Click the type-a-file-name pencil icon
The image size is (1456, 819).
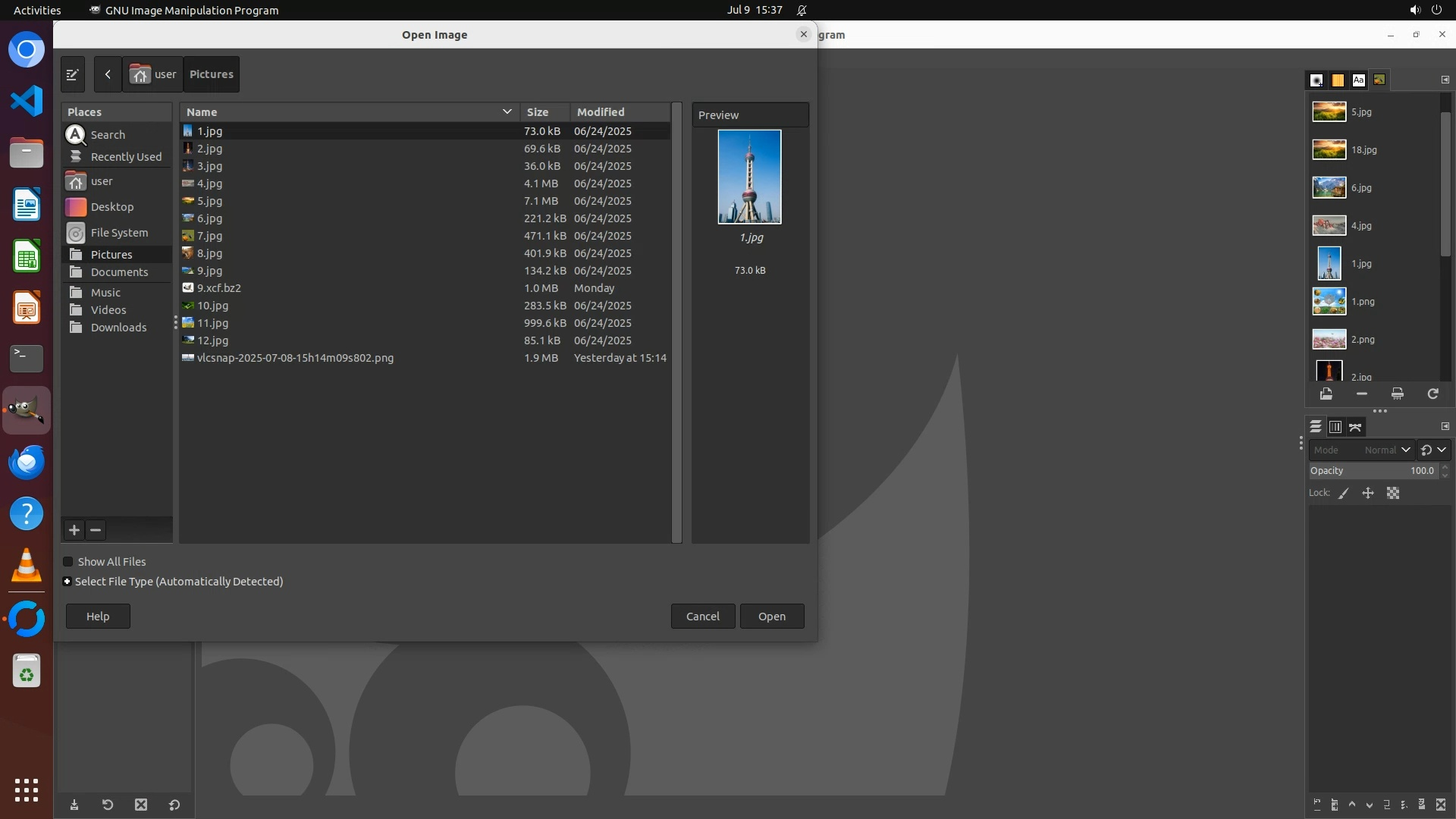(73, 74)
